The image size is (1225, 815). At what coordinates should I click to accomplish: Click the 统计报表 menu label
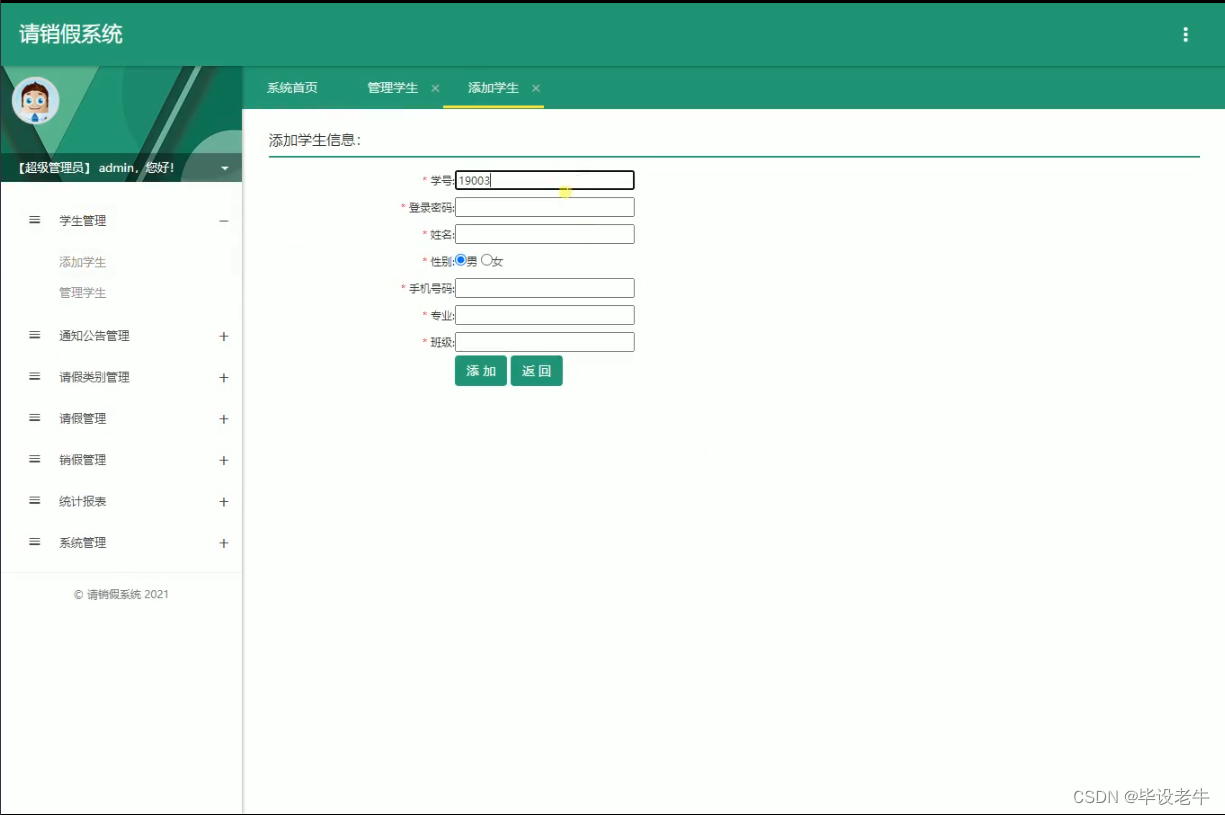(82, 502)
